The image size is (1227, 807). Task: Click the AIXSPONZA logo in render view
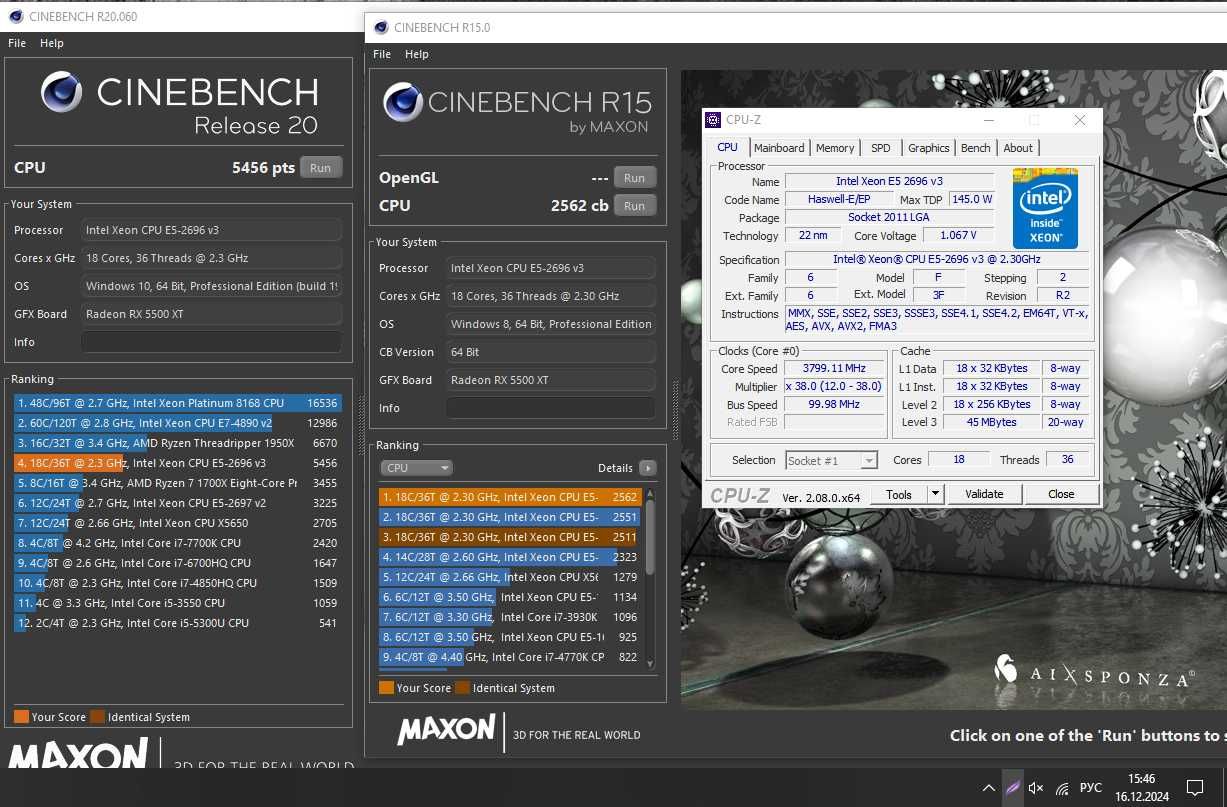(x=1094, y=672)
